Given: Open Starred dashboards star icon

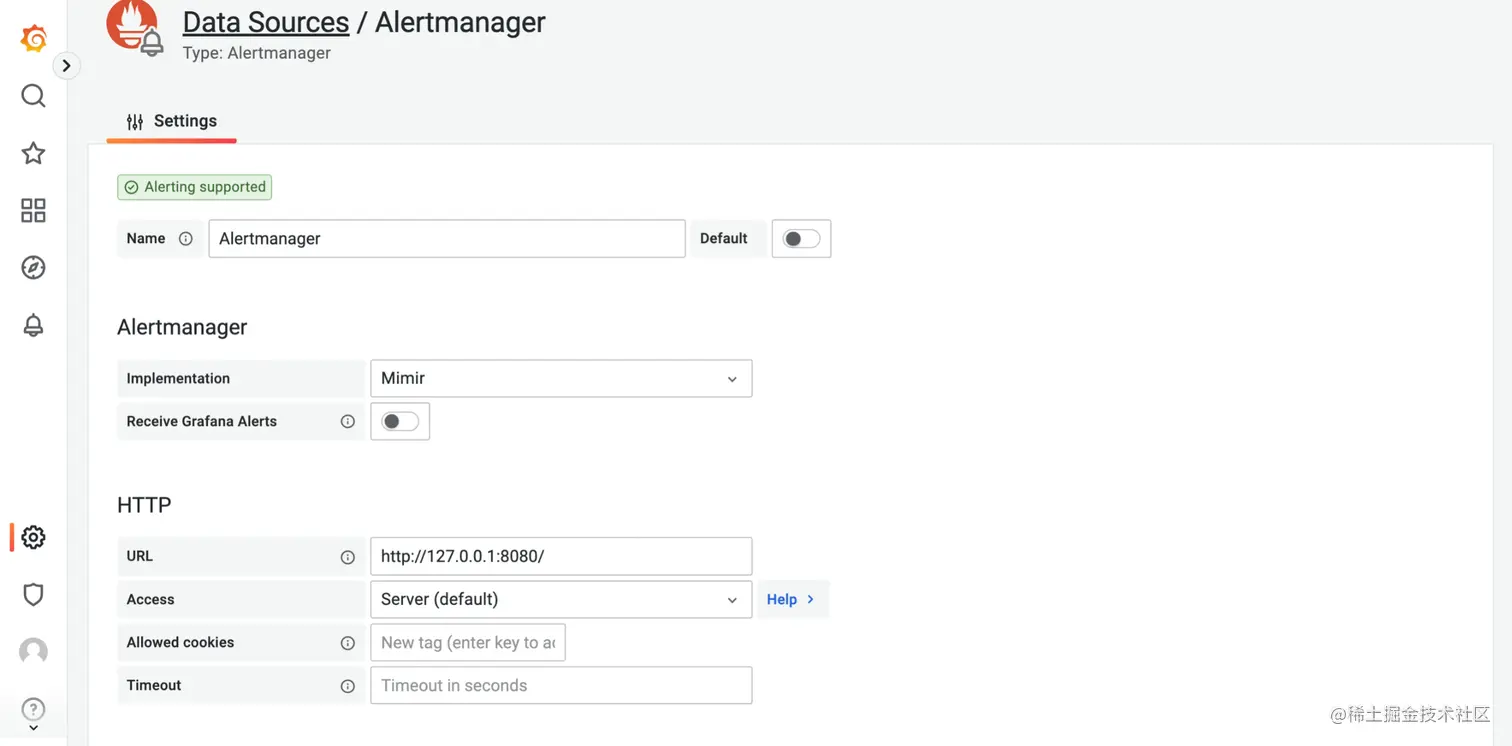Looking at the screenshot, I should (33, 153).
